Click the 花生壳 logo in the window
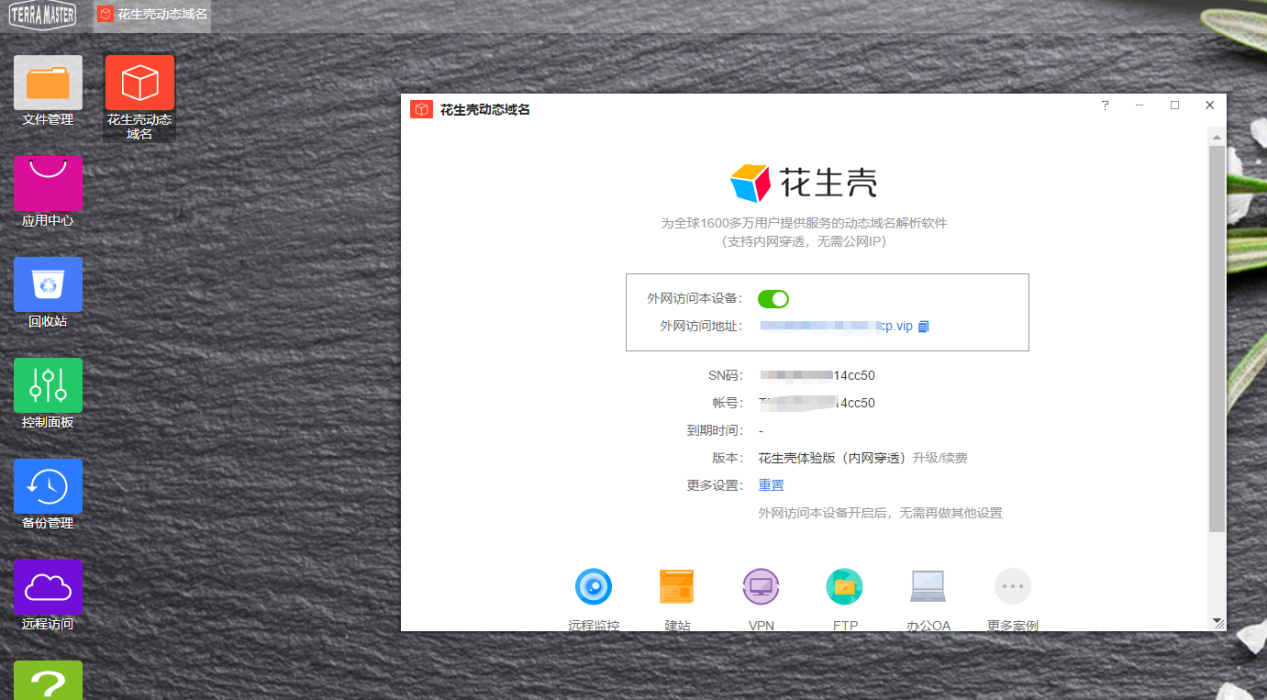 point(804,183)
